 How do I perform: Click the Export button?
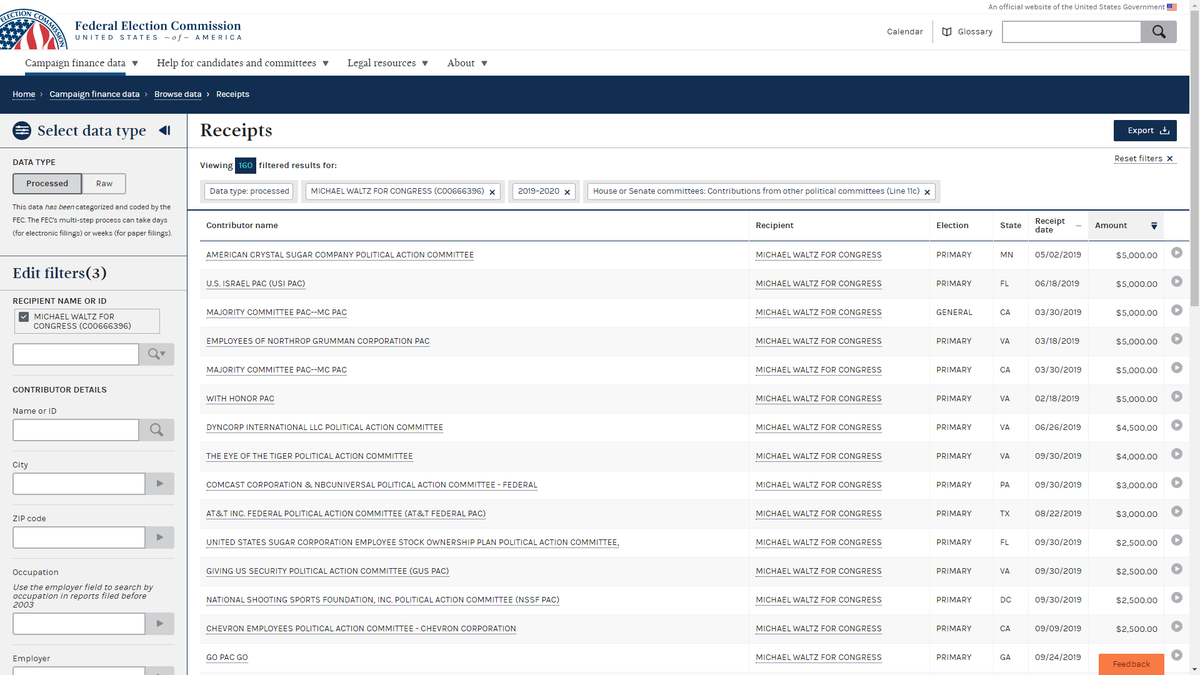(1145, 131)
